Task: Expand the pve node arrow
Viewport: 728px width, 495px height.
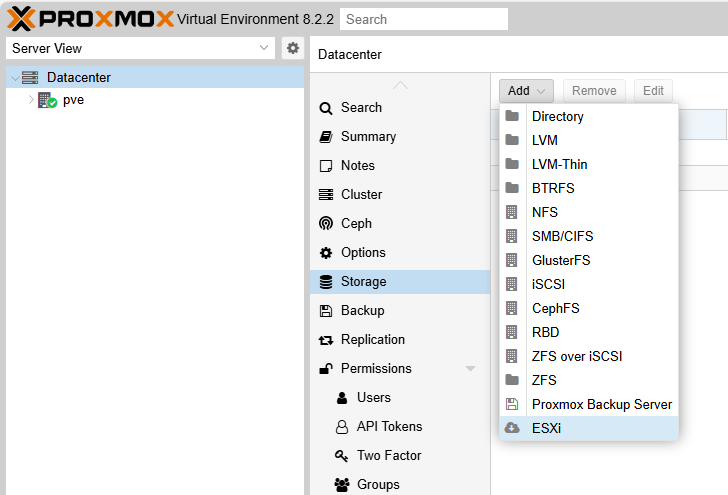Action: (31, 99)
